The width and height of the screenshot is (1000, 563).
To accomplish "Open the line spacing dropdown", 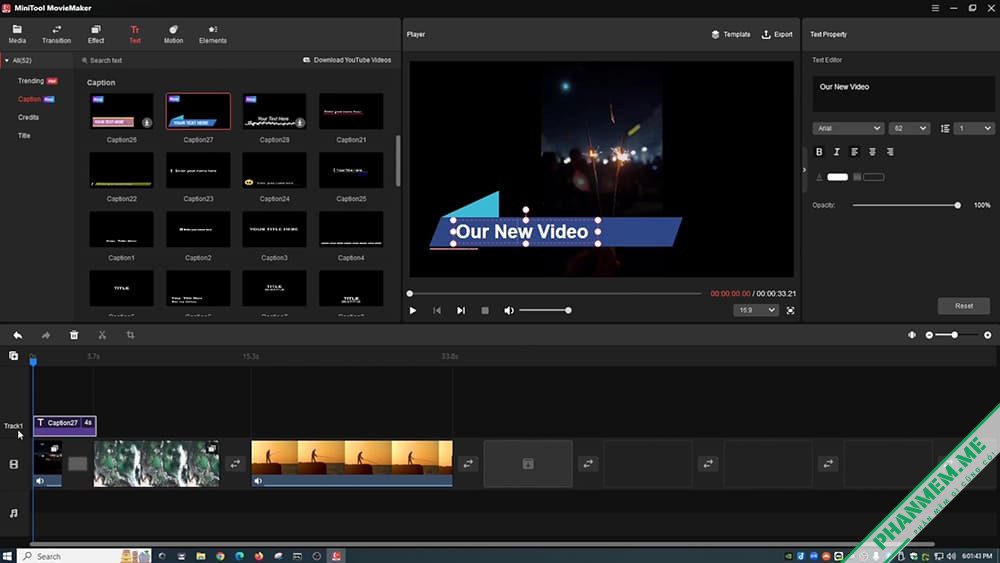I will coord(974,129).
